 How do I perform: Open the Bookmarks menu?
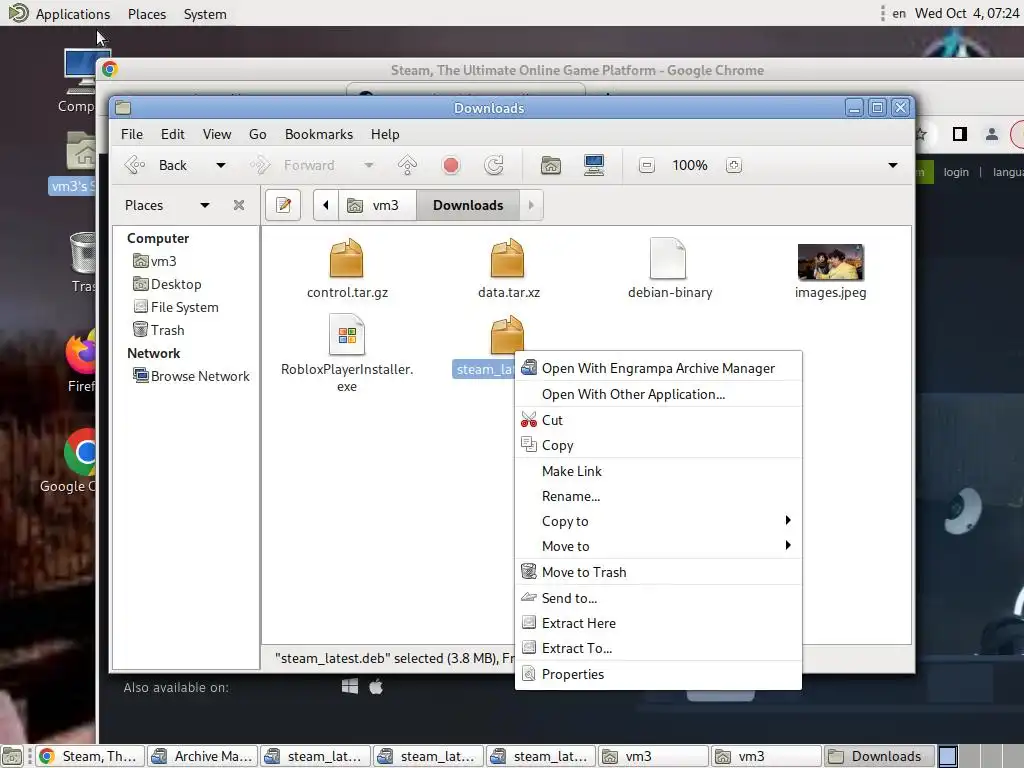point(319,134)
